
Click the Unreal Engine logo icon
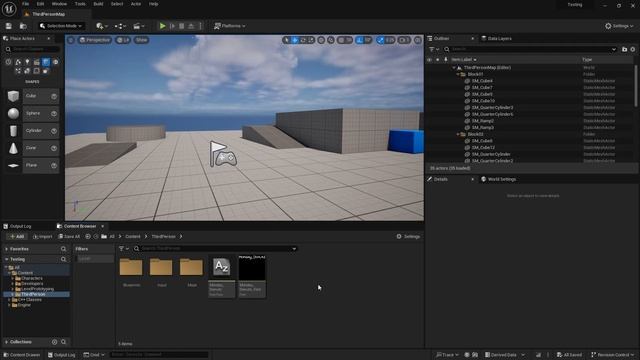point(9,8)
